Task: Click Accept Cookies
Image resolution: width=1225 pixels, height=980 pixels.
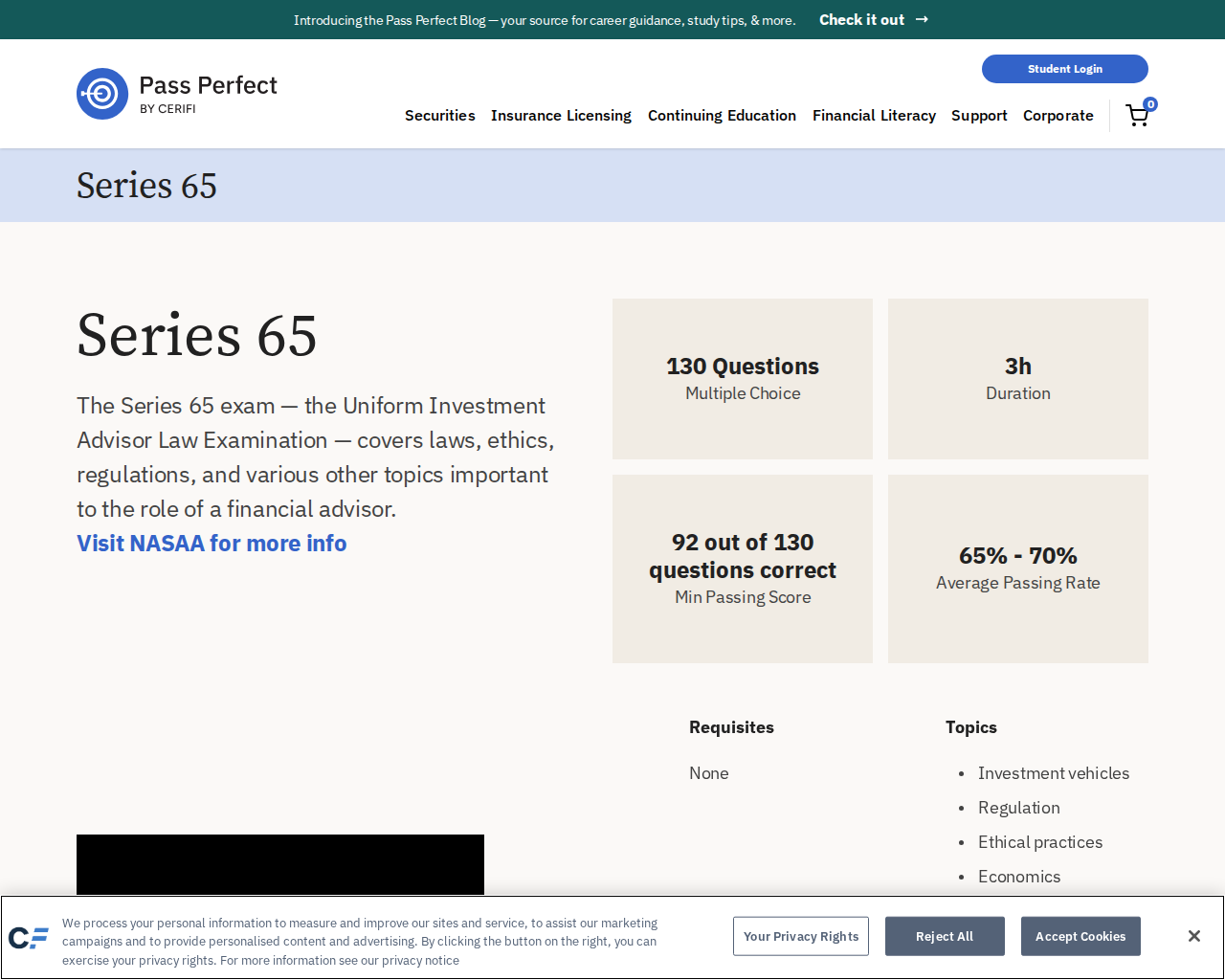Action: [1080, 936]
